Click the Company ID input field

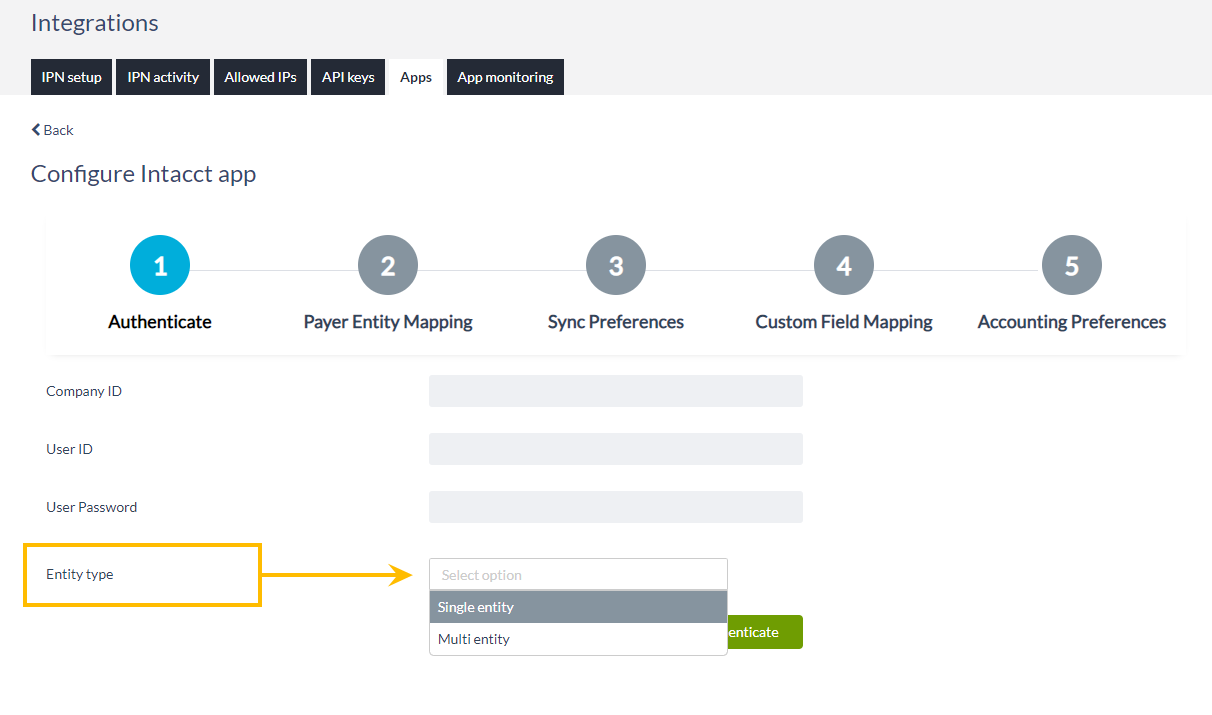coord(615,391)
